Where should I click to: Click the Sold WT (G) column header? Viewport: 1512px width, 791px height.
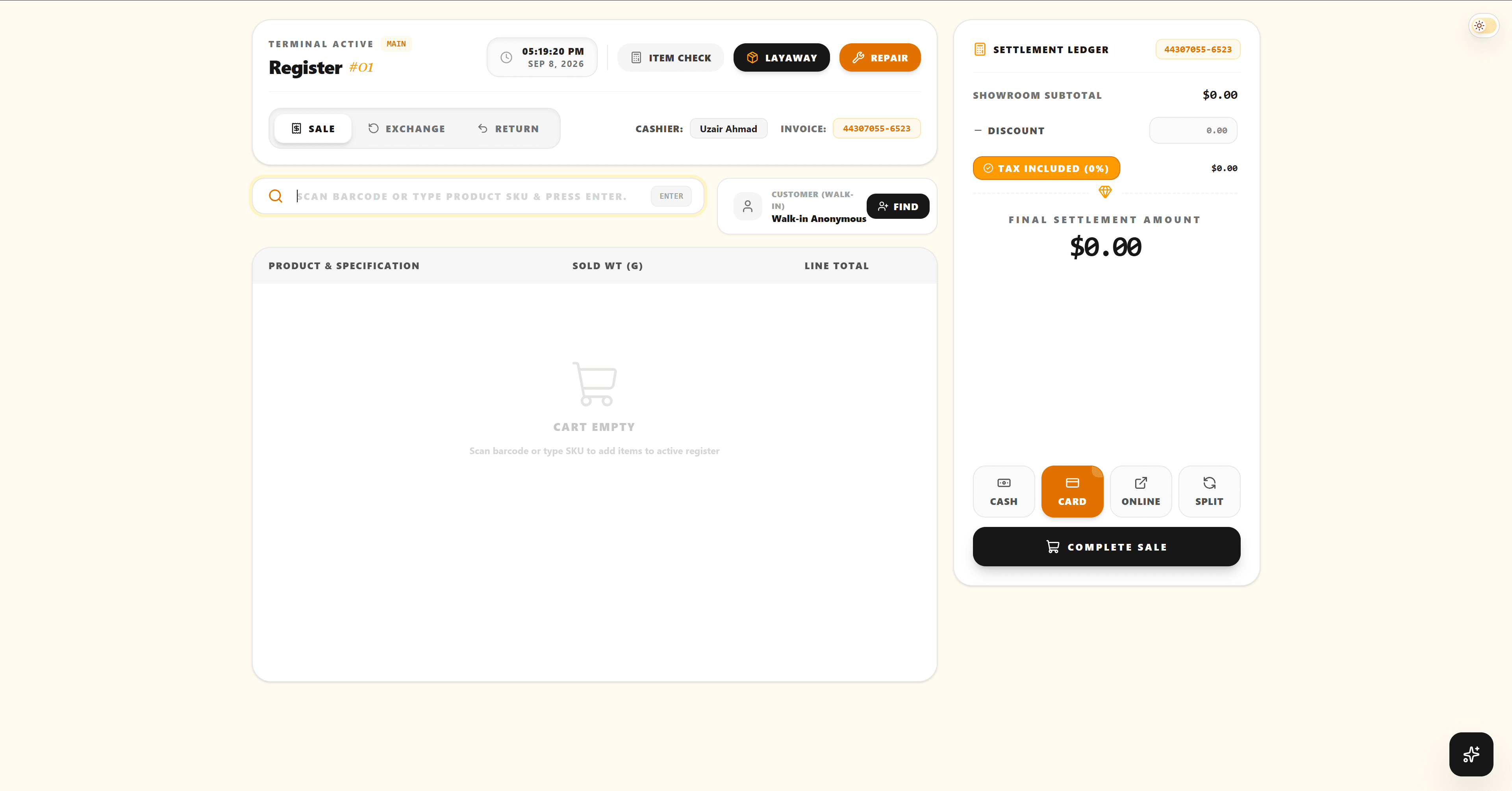(608, 266)
